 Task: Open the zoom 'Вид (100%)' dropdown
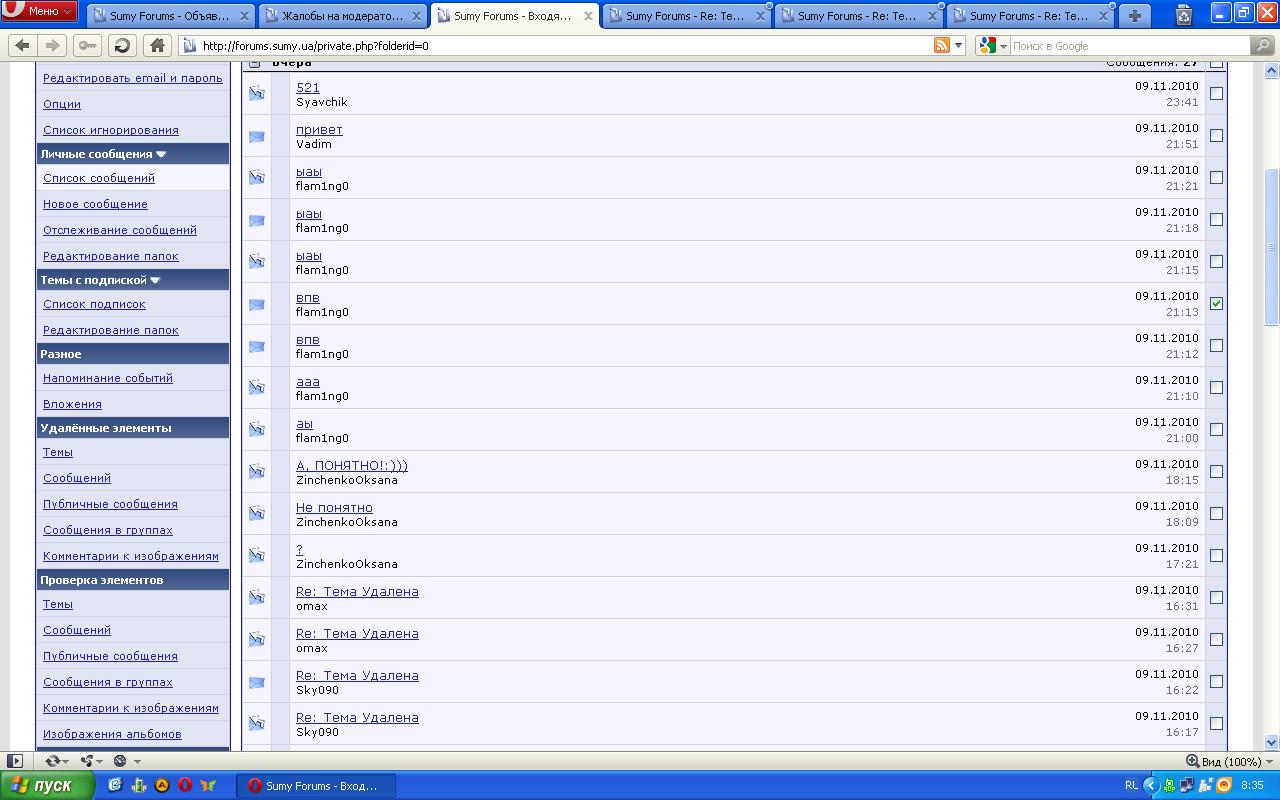[1225, 761]
